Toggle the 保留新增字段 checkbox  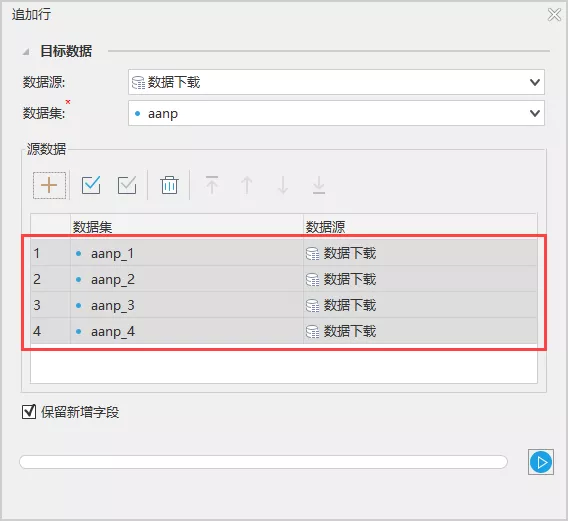click(x=29, y=412)
